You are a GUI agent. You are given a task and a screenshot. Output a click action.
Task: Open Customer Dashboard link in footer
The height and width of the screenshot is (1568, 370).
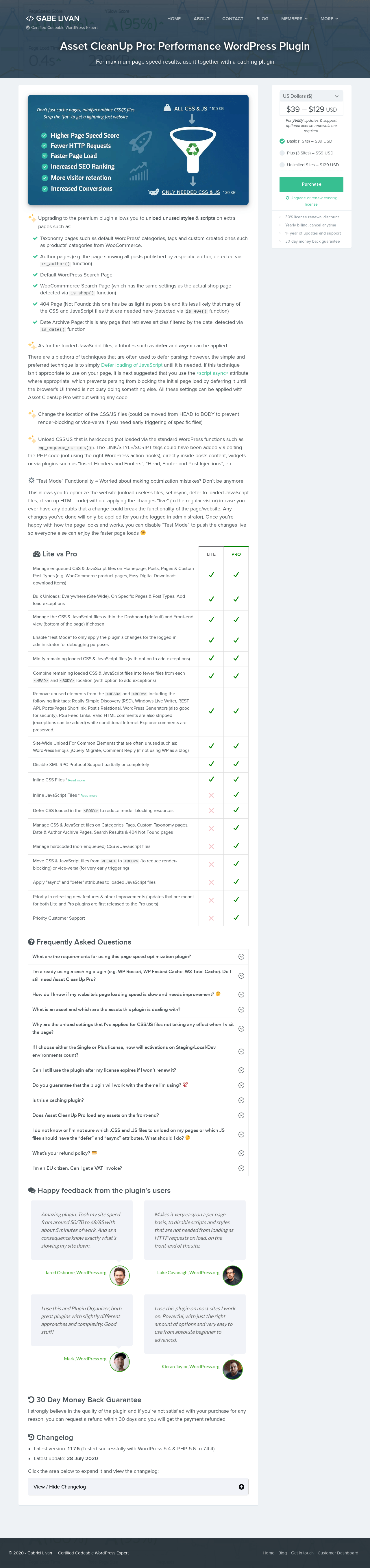(x=338, y=1553)
